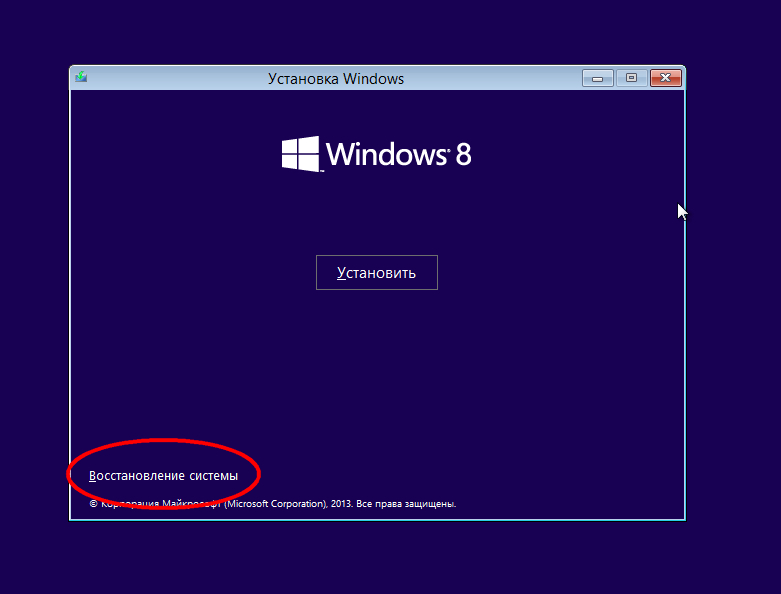Close the Установка Windows window

665,78
